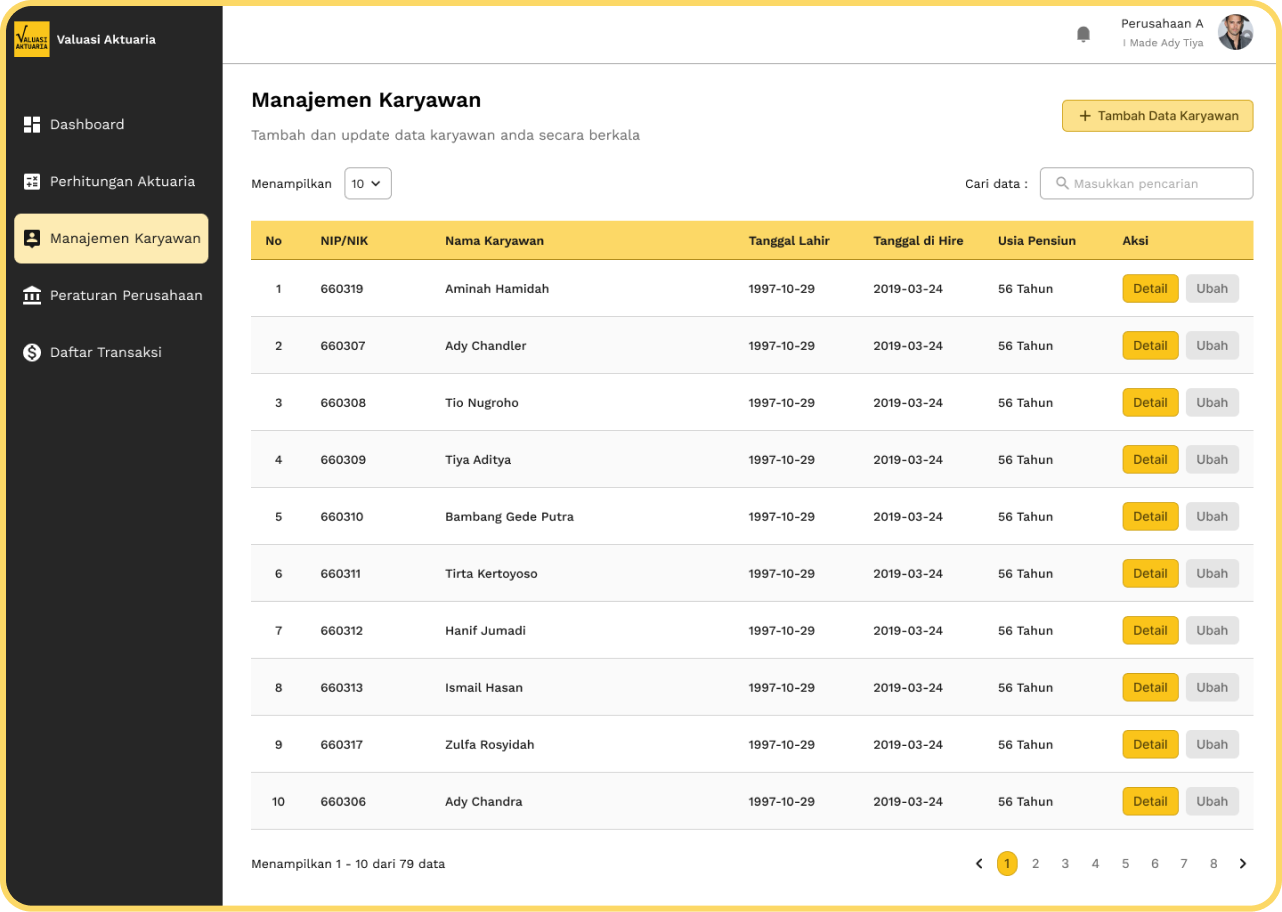Click the notification bell icon

1083,34
